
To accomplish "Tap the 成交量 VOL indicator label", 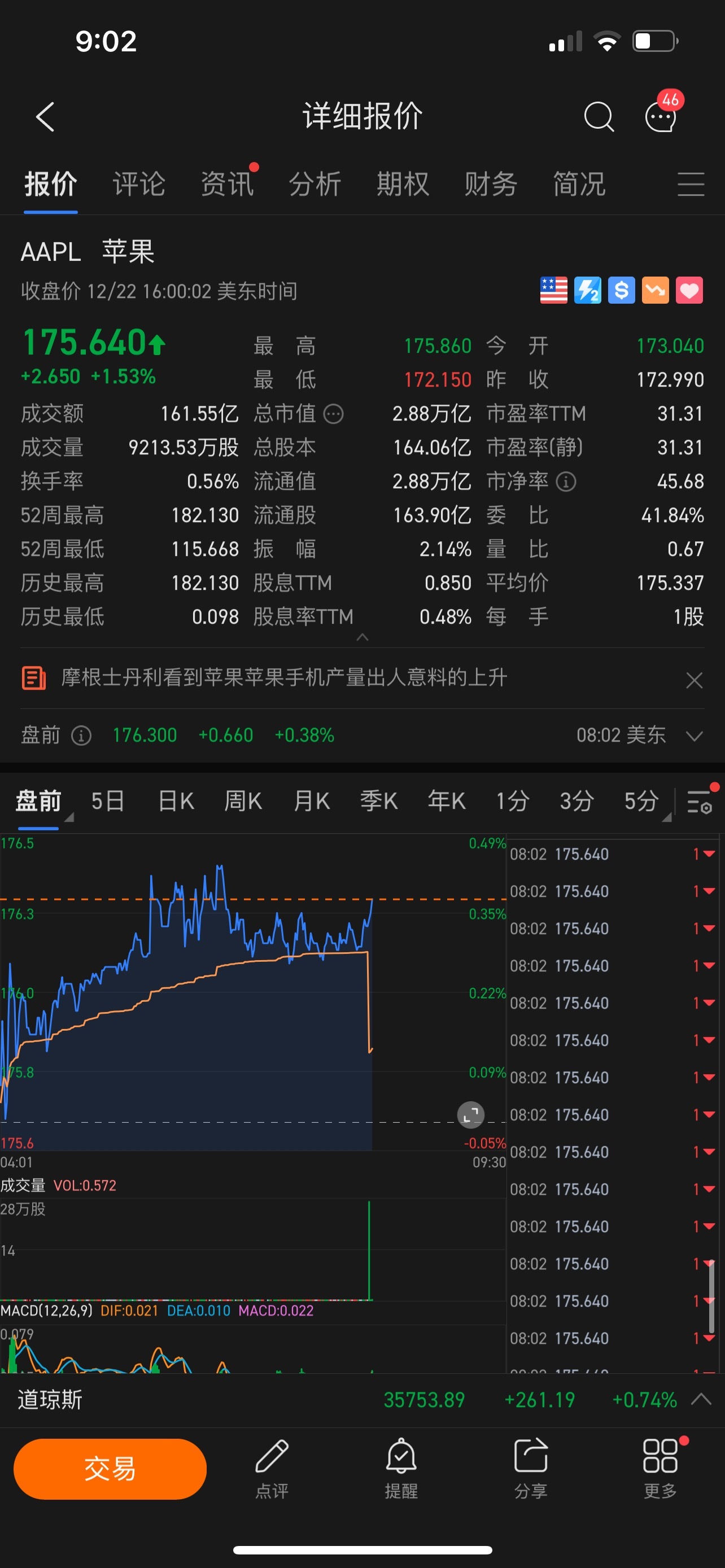I will (x=58, y=1185).
